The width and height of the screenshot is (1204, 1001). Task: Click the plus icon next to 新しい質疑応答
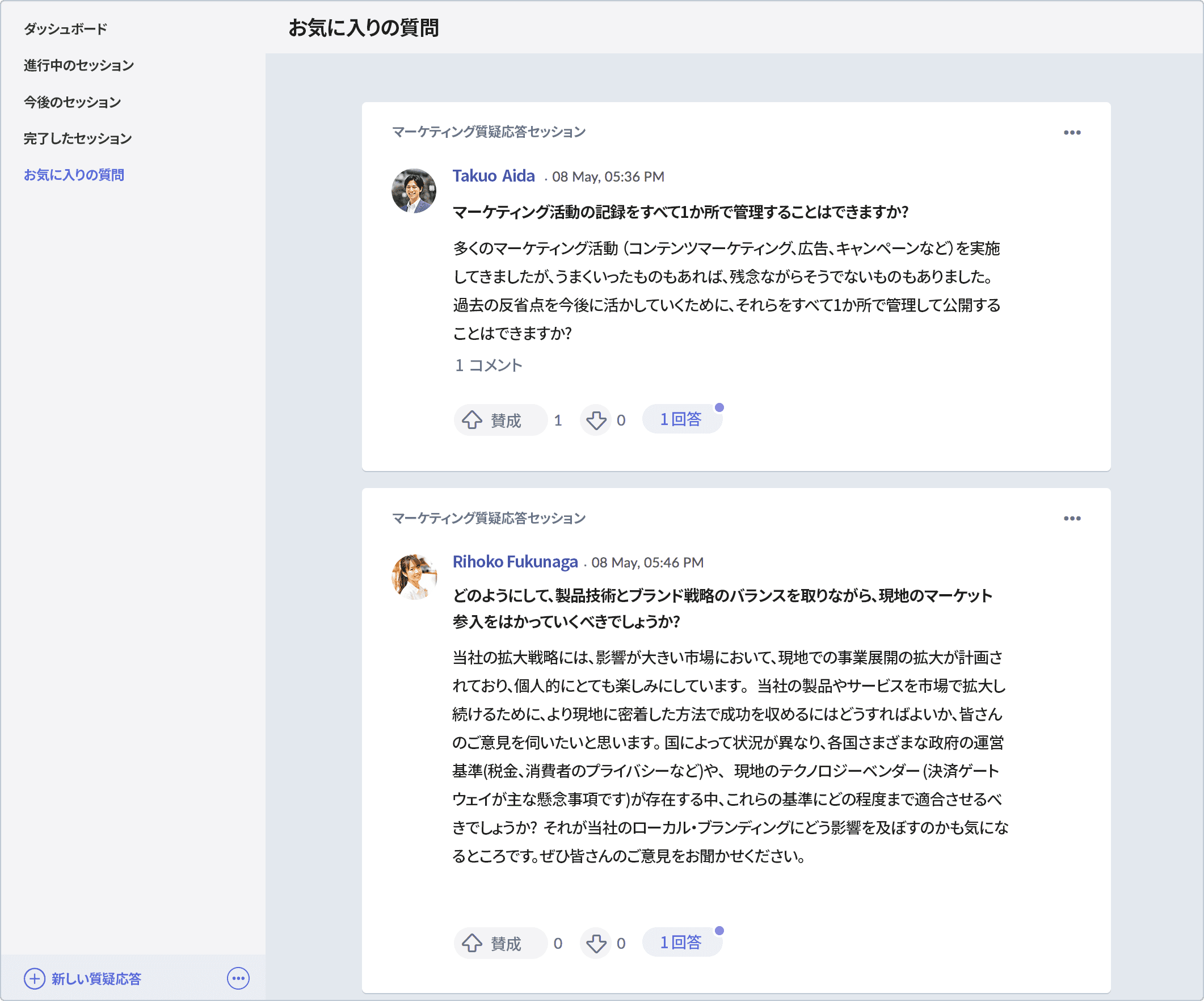(35, 979)
